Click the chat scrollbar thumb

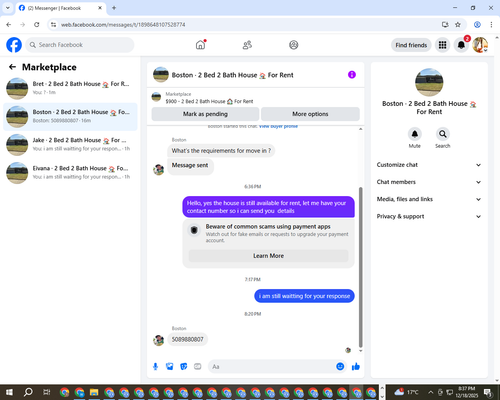pos(360,267)
